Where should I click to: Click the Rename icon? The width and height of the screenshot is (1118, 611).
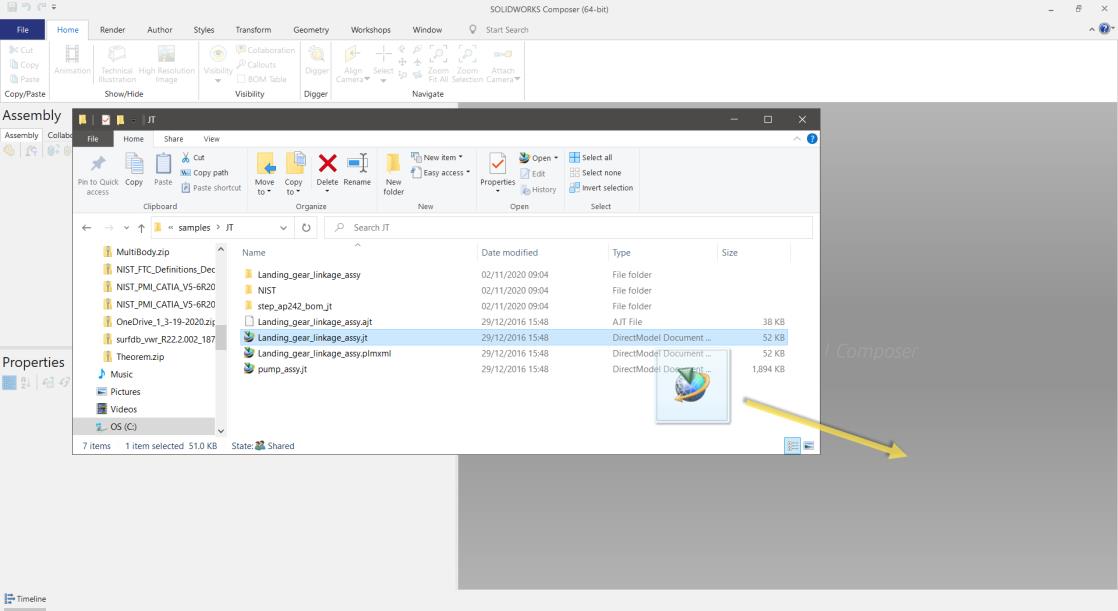357,163
